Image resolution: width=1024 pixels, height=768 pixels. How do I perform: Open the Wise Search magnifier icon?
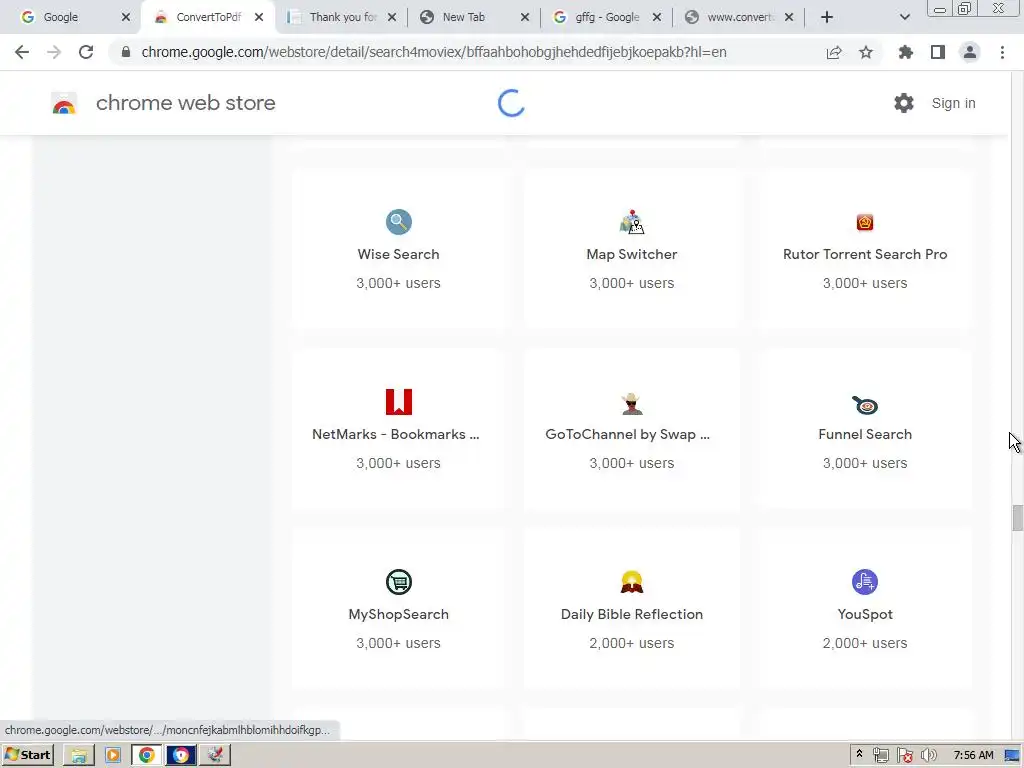[x=398, y=222]
